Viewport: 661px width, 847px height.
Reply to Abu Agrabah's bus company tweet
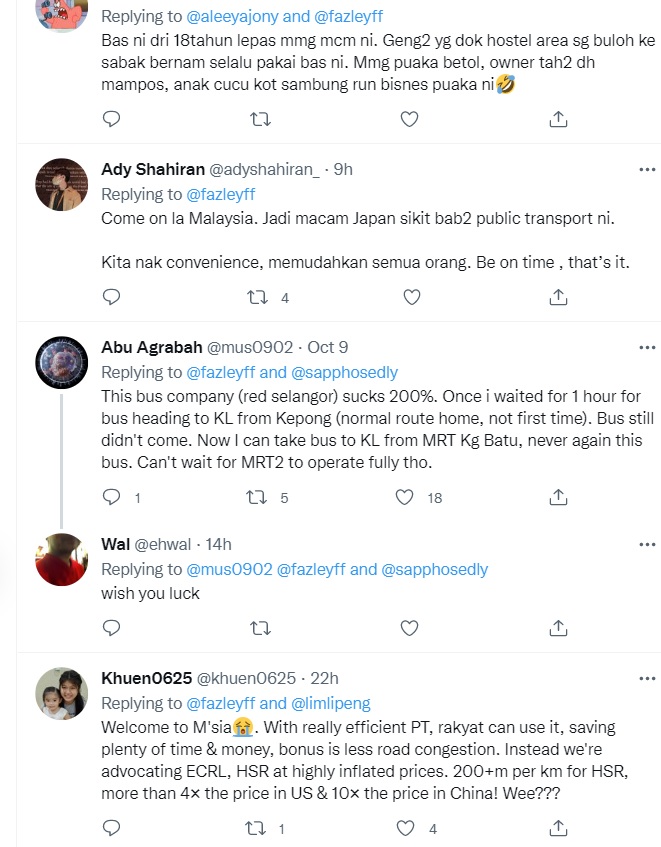pyautogui.click(x=112, y=497)
